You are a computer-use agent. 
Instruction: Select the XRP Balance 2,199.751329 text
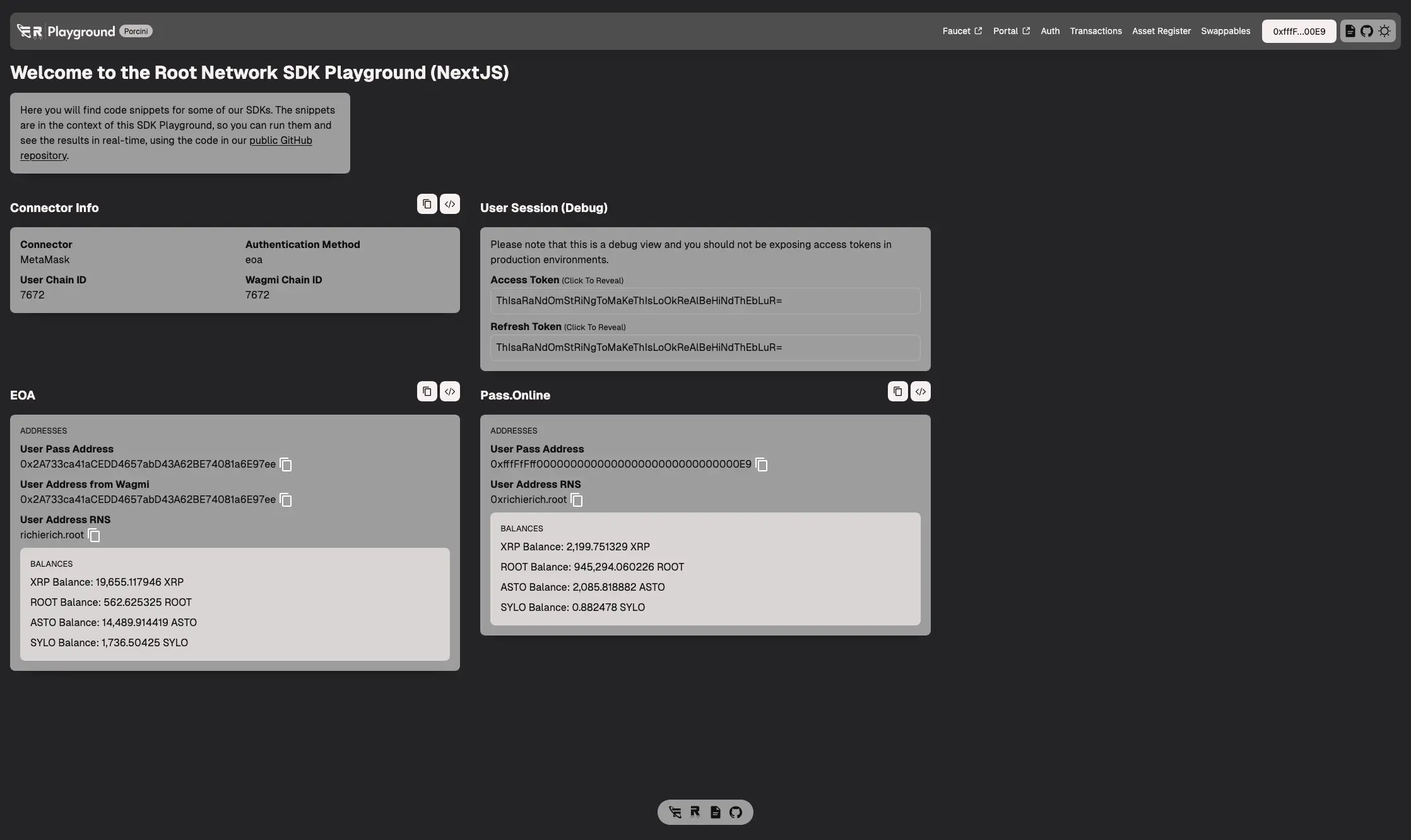click(575, 547)
